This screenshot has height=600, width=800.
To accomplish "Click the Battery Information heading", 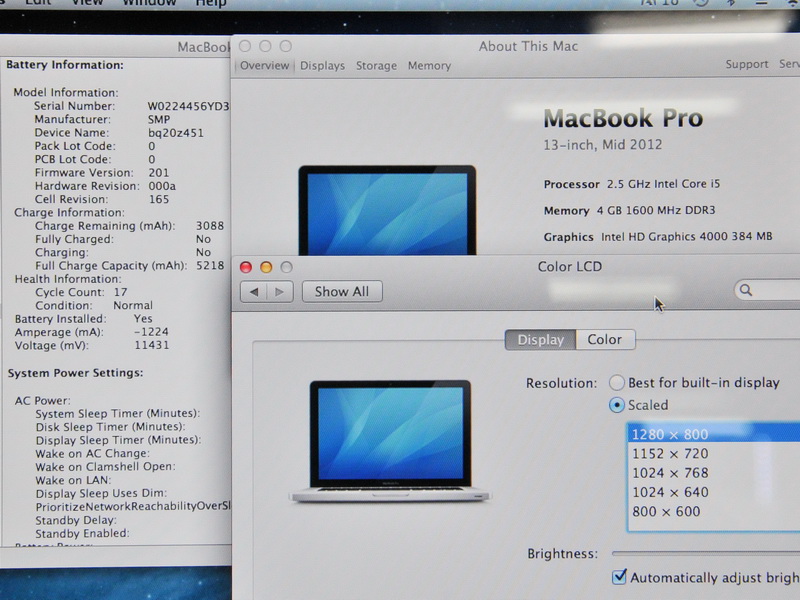I will click(x=65, y=65).
